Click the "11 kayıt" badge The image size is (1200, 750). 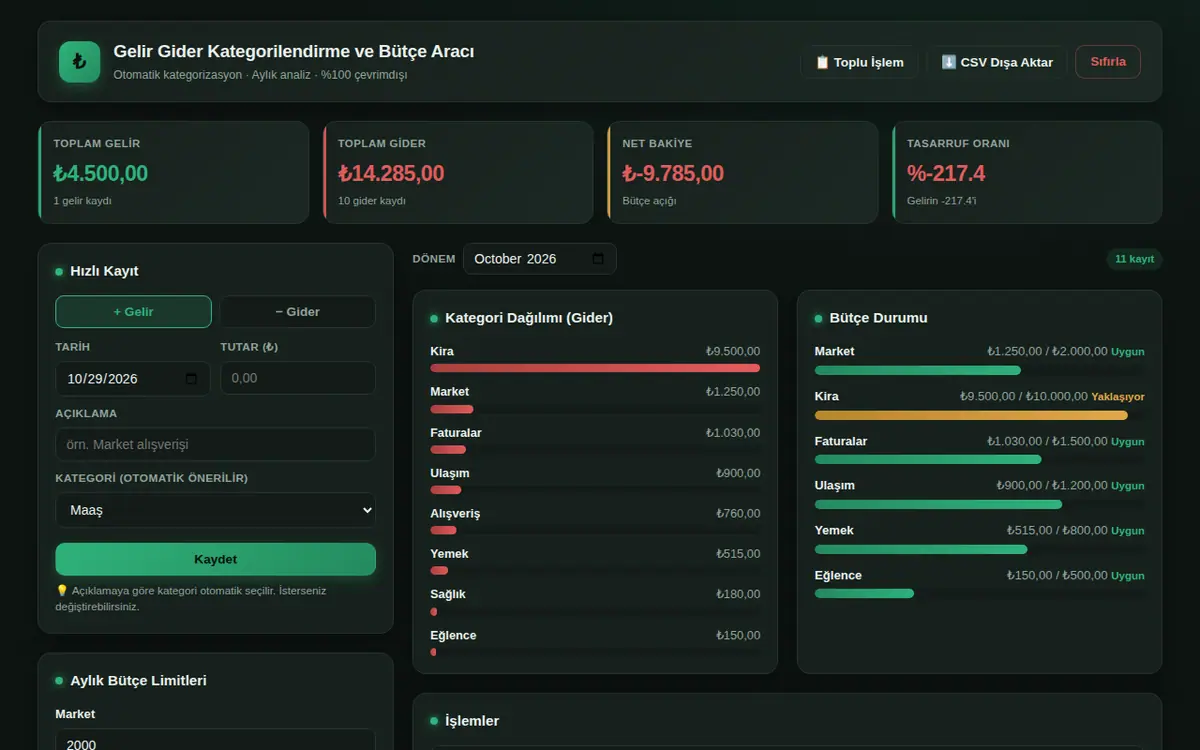1134,259
